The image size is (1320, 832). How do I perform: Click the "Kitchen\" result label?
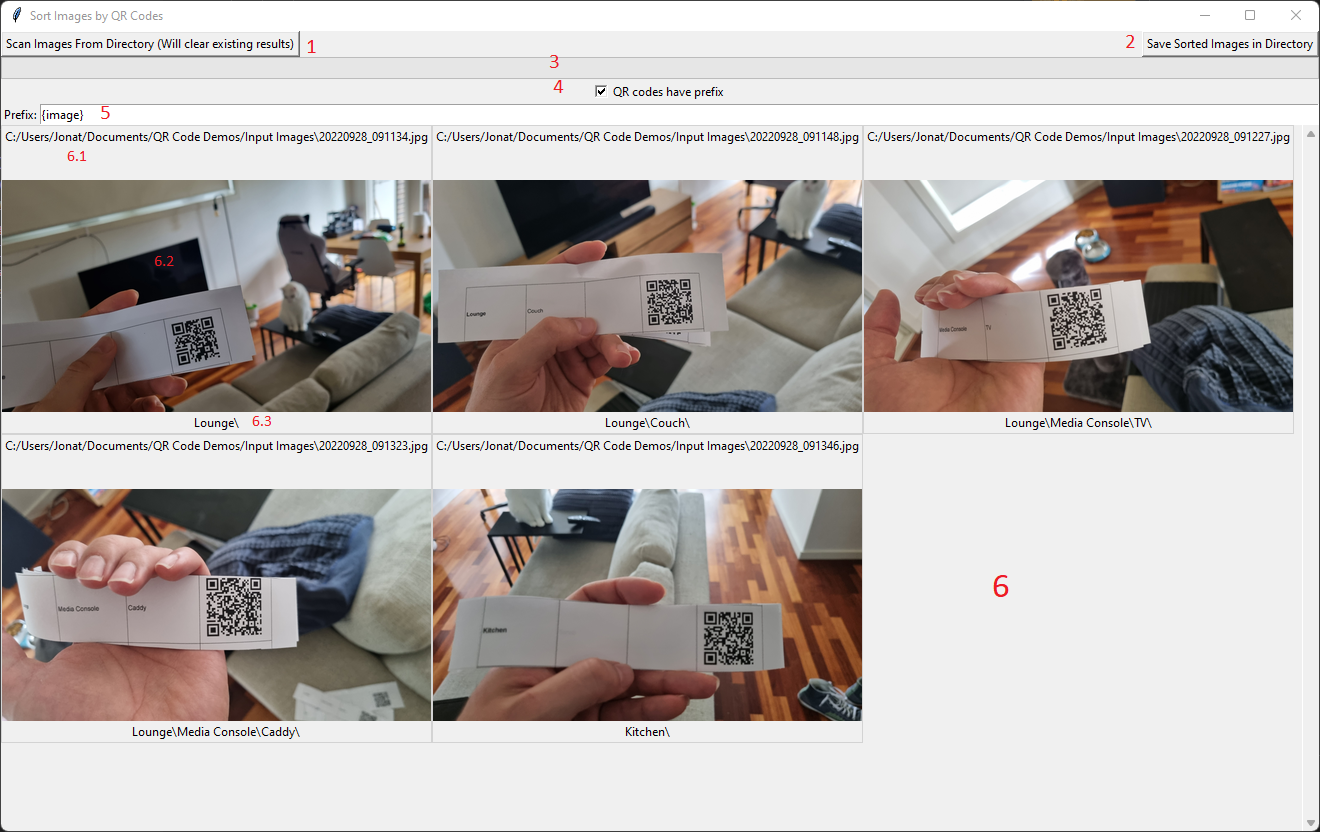point(647,732)
